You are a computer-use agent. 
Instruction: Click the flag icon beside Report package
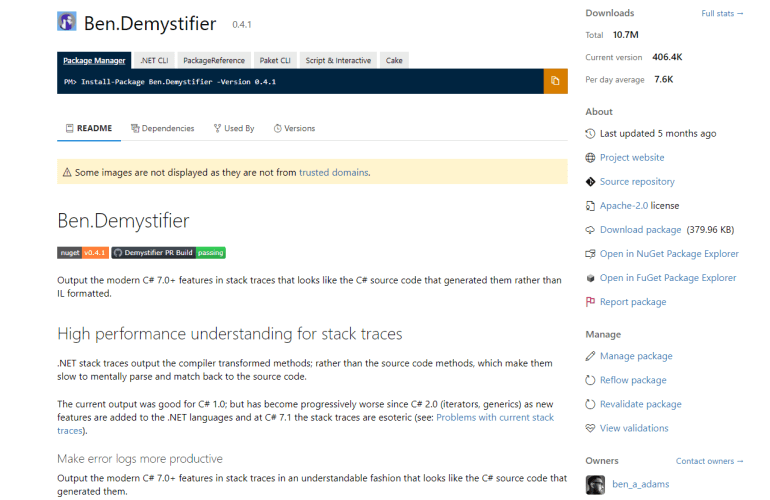click(x=590, y=302)
